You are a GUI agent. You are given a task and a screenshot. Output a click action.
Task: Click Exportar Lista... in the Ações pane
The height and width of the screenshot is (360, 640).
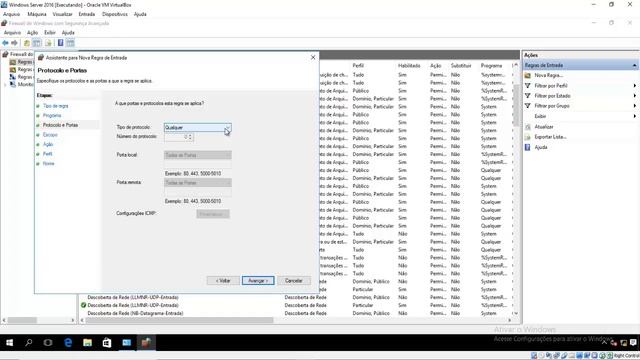pos(550,137)
